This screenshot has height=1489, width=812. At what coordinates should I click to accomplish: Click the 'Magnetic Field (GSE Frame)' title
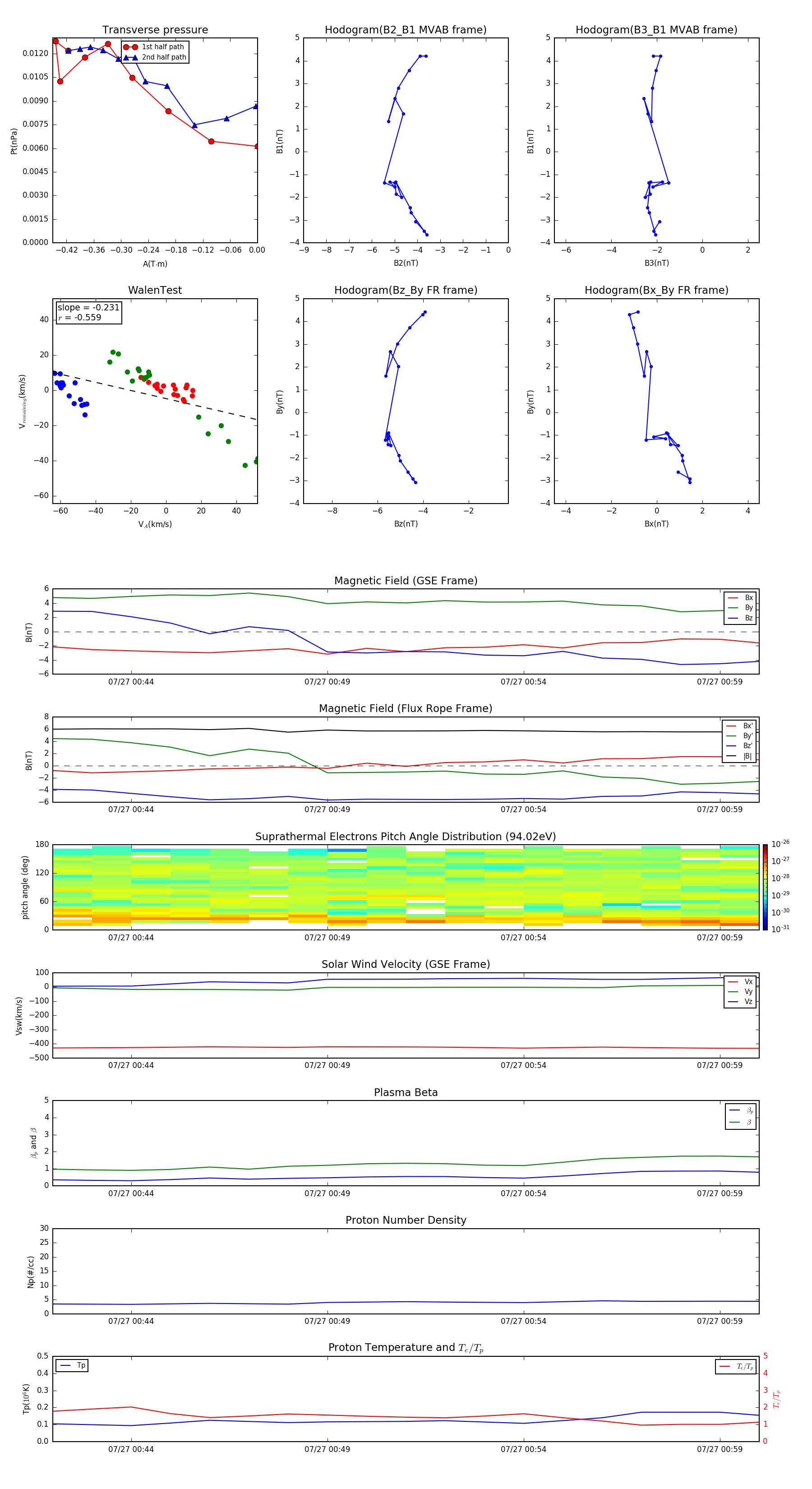(406, 581)
